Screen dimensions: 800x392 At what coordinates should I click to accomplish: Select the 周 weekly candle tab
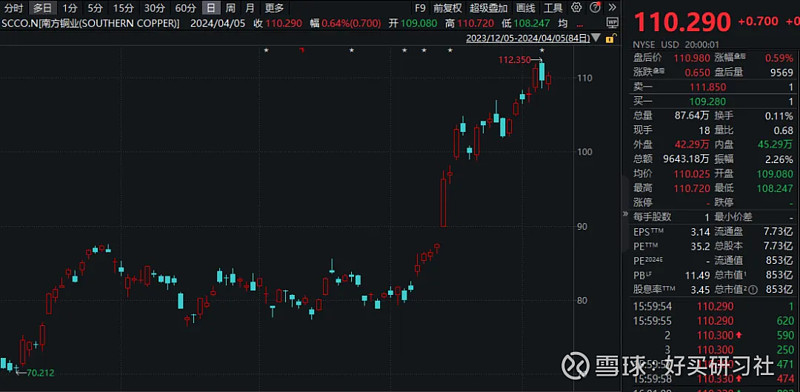[x=231, y=8]
